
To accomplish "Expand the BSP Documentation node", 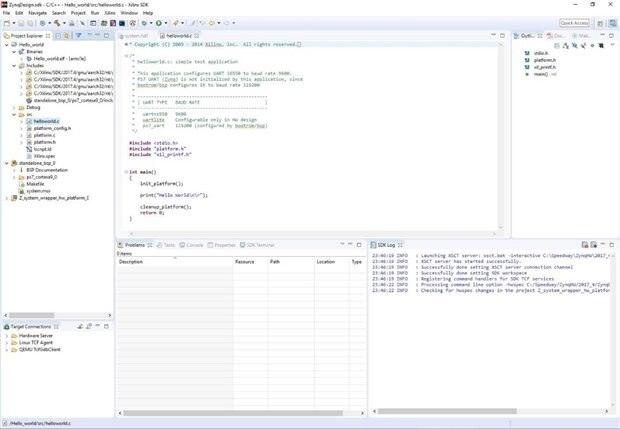I will [x=14, y=170].
